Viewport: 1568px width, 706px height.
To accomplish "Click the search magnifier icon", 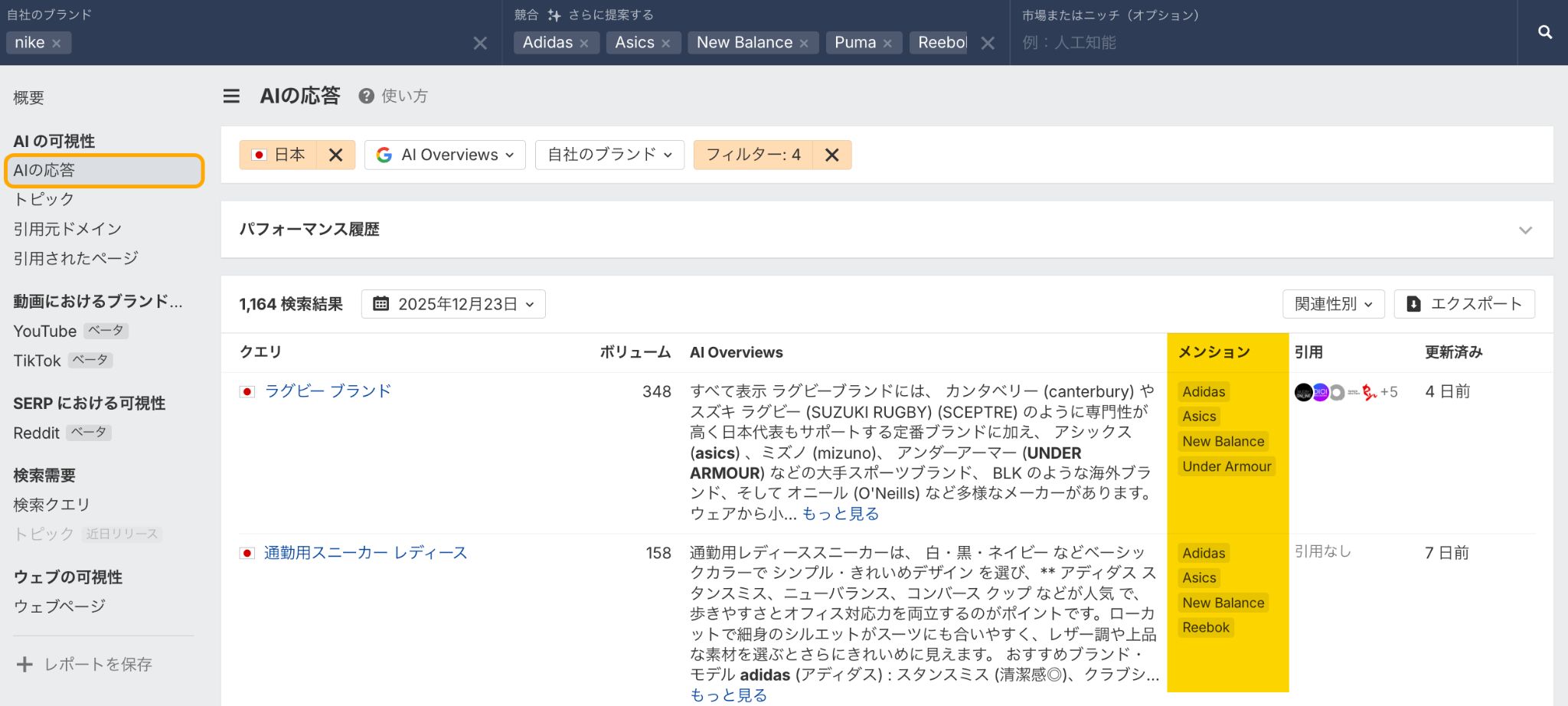I will click(x=1544, y=32).
